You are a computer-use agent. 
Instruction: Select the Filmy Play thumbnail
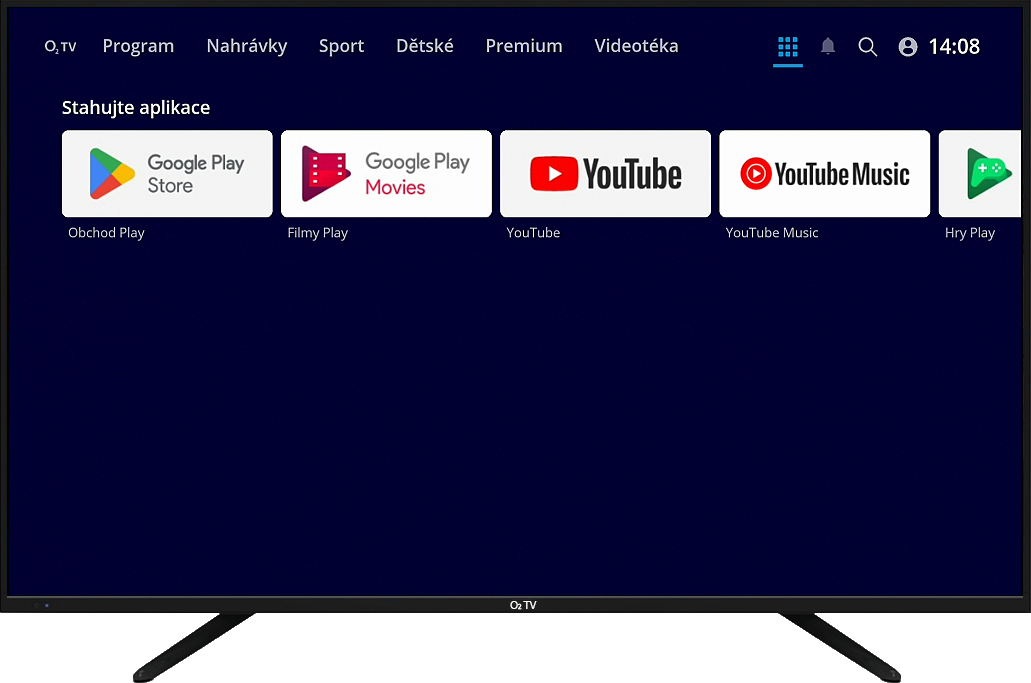point(386,173)
